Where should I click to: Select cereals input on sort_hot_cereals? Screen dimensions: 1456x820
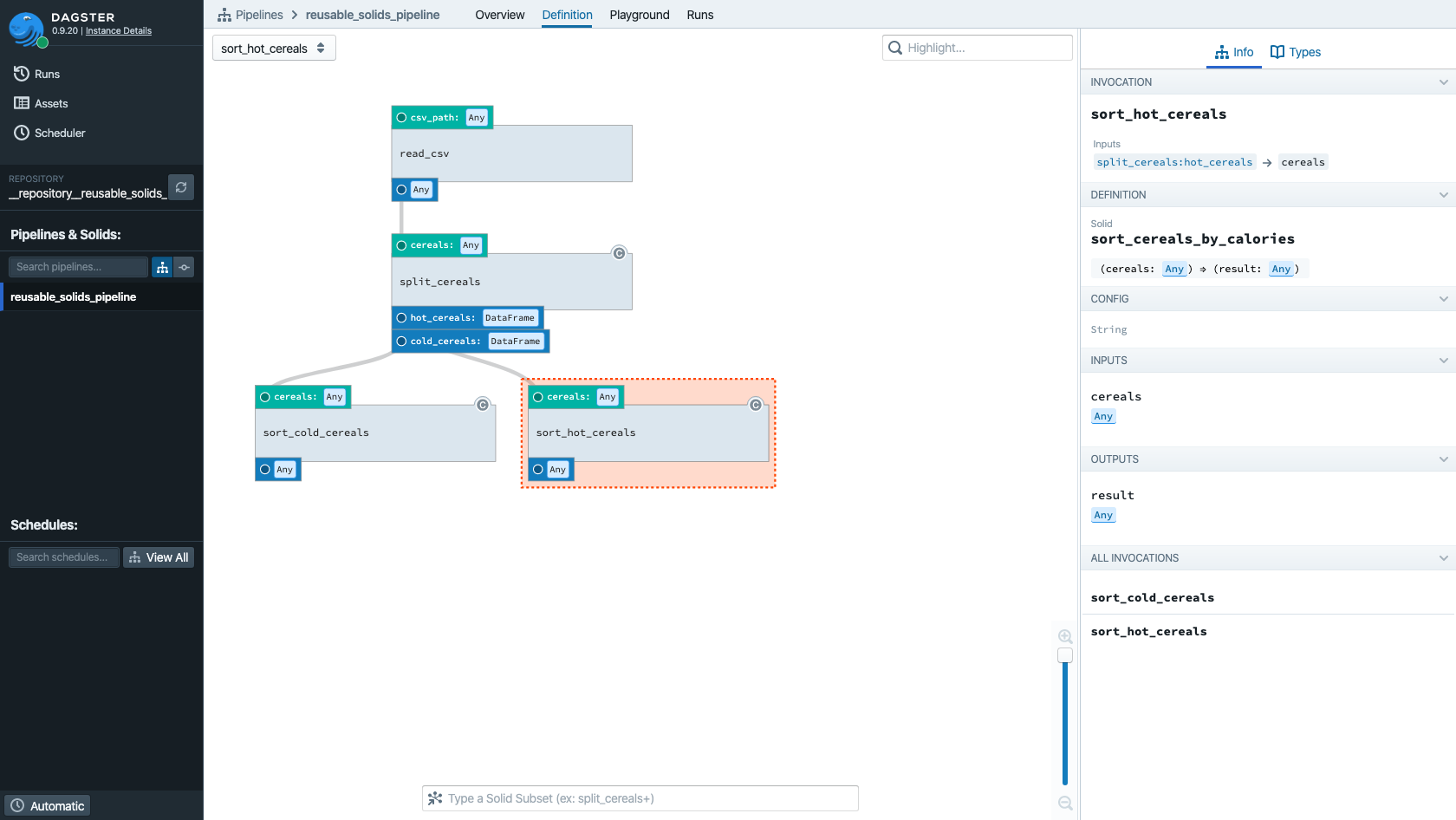tap(575, 397)
